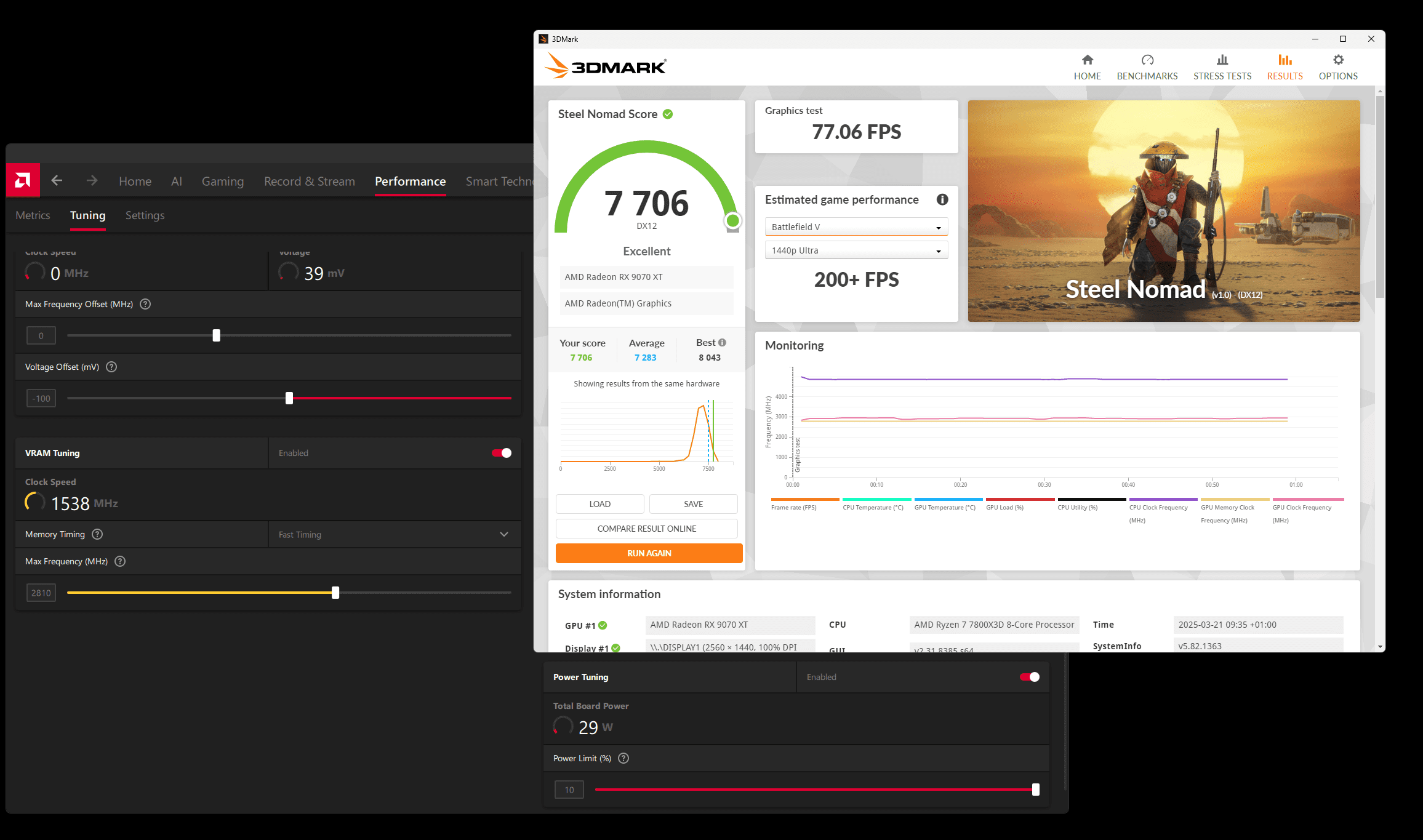Click the Power Limit slider handle
The height and width of the screenshot is (840, 1423).
tap(1036, 790)
